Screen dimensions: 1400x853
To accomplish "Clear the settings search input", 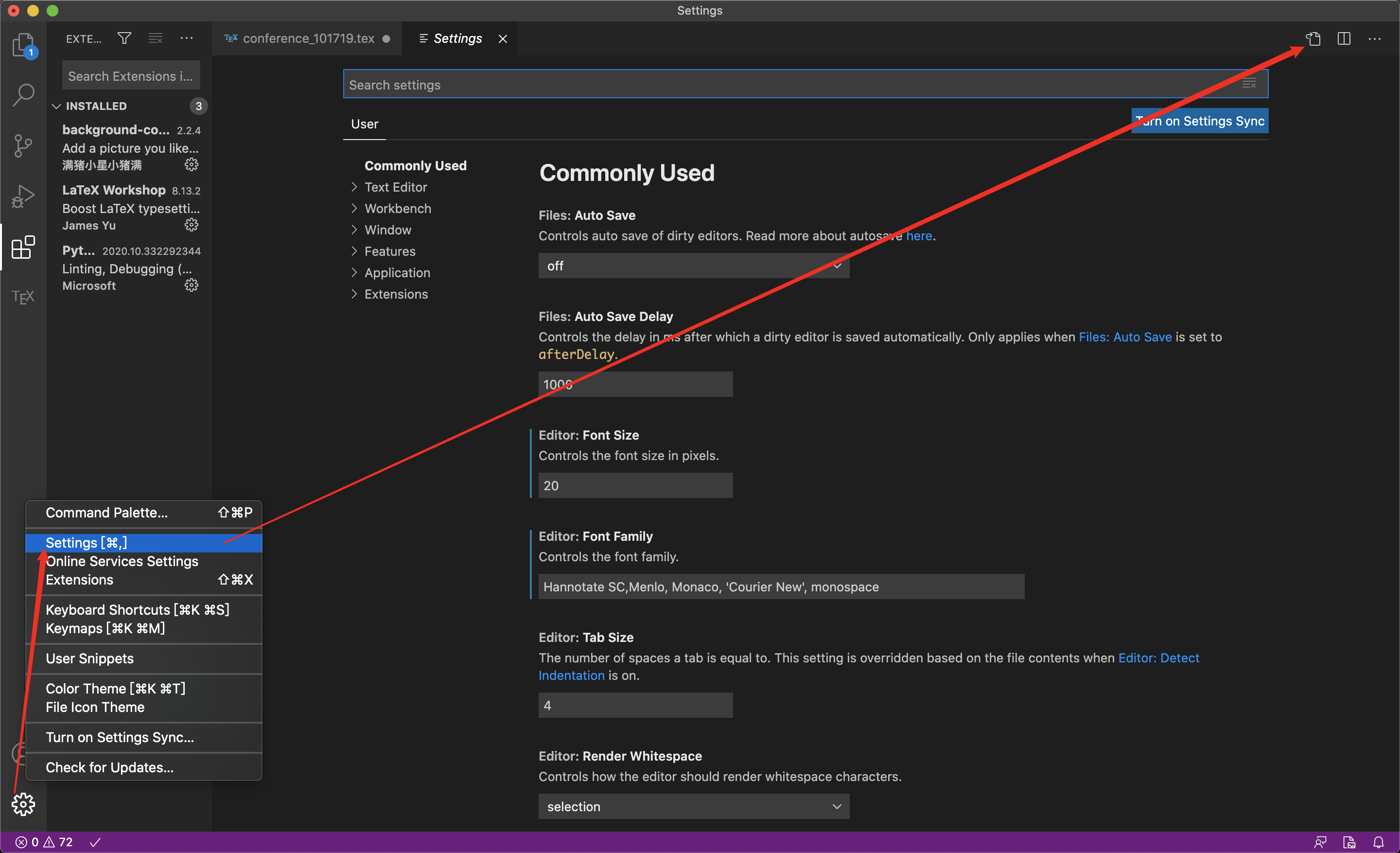I will click(1249, 84).
